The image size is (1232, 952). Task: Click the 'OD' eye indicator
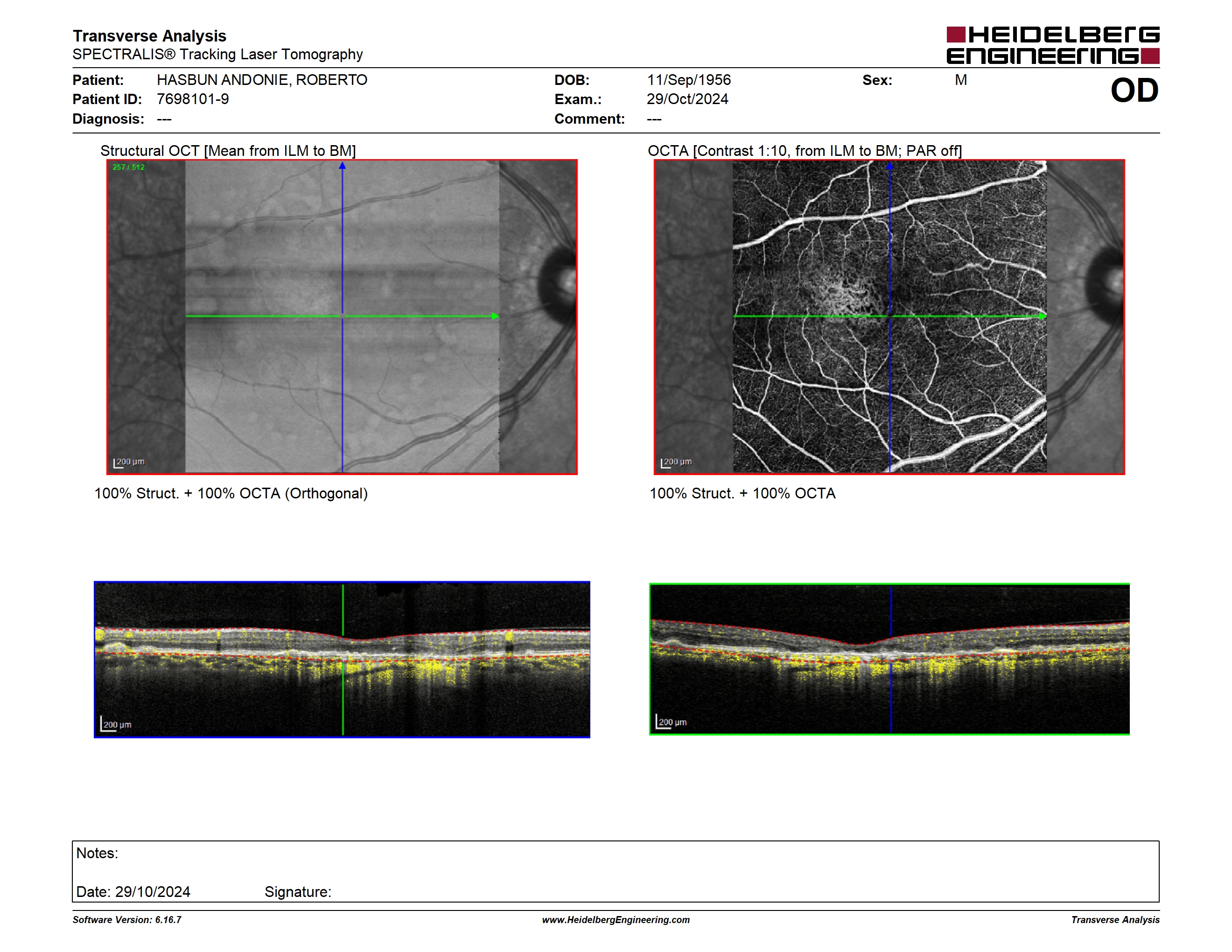tap(1134, 90)
